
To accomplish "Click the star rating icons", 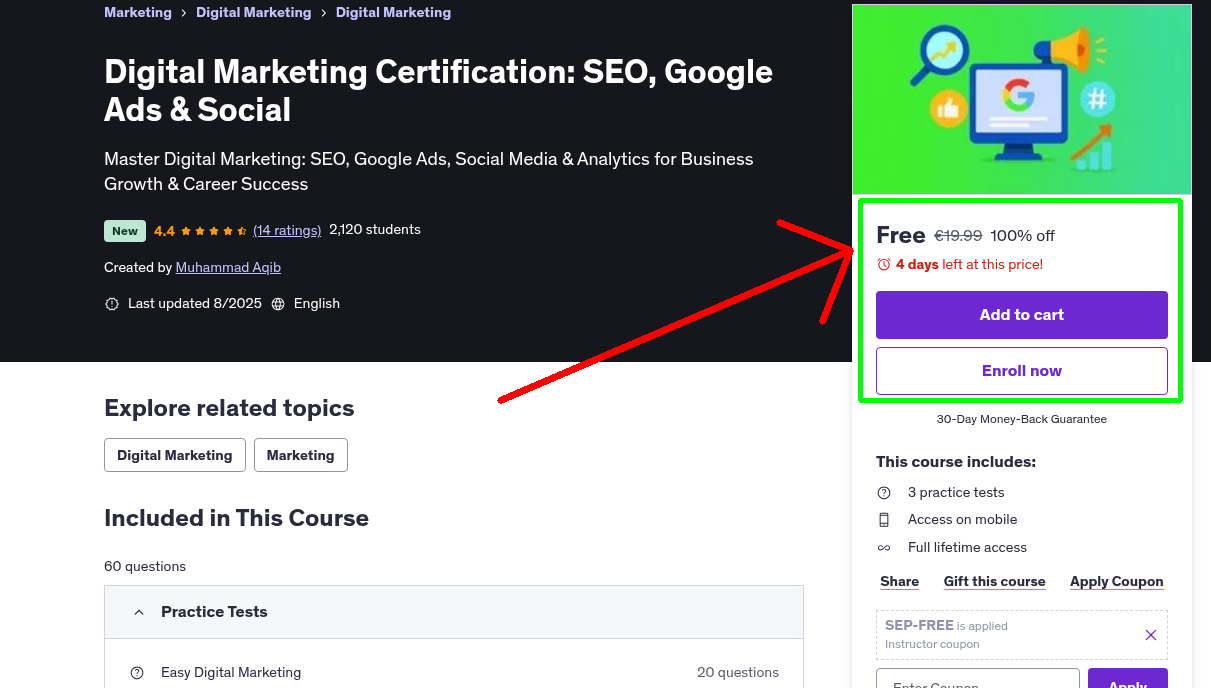I will [214, 231].
